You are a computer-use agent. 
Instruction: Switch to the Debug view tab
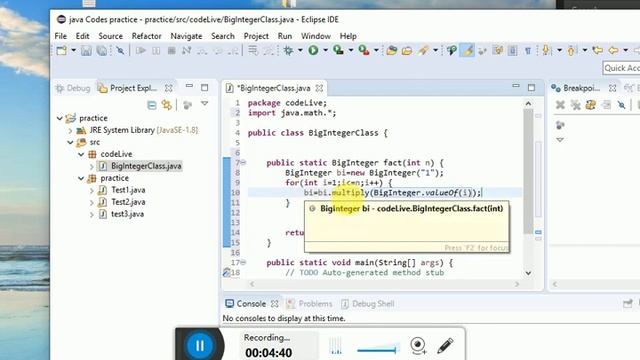73,88
